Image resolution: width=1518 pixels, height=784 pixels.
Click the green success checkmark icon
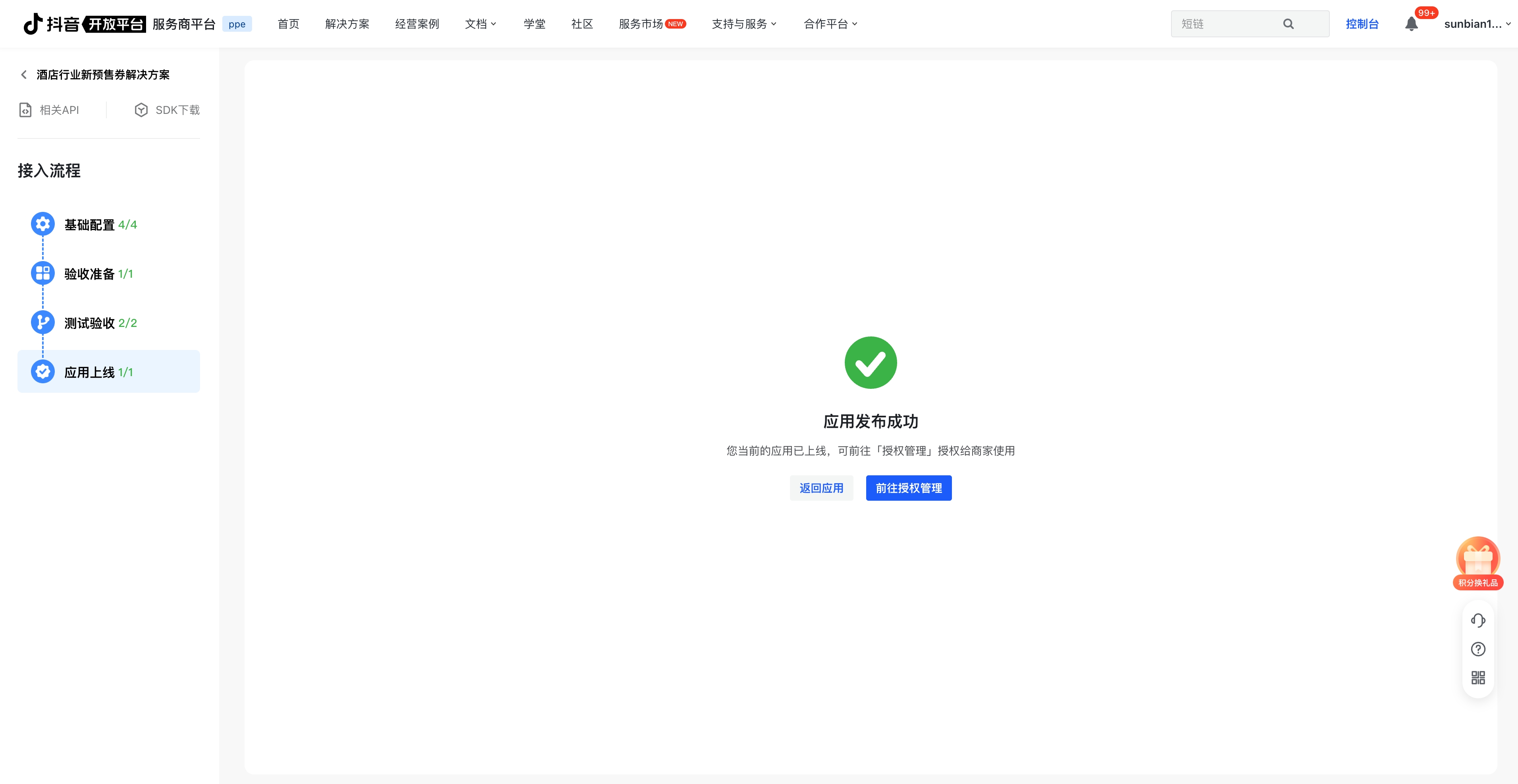click(871, 362)
